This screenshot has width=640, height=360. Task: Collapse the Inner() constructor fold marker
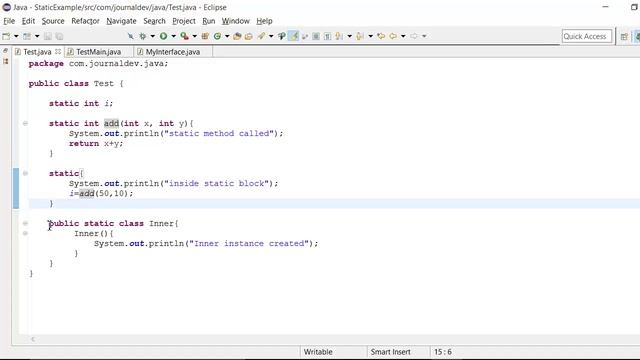tap(25, 233)
